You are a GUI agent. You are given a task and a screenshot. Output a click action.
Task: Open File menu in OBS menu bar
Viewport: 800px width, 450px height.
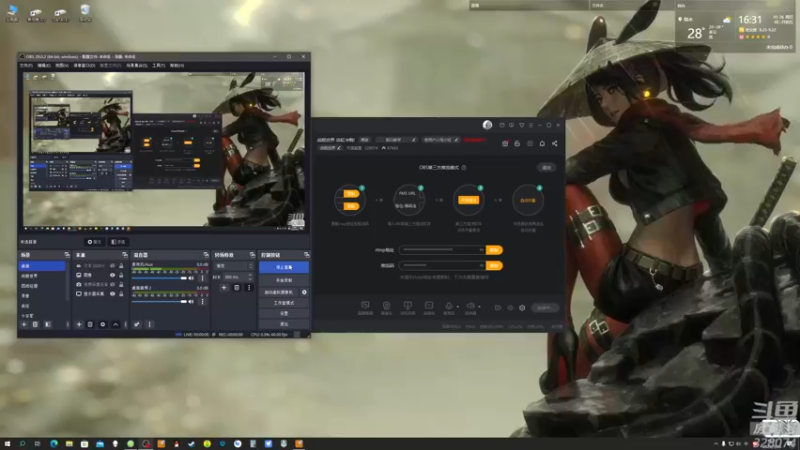(26, 65)
